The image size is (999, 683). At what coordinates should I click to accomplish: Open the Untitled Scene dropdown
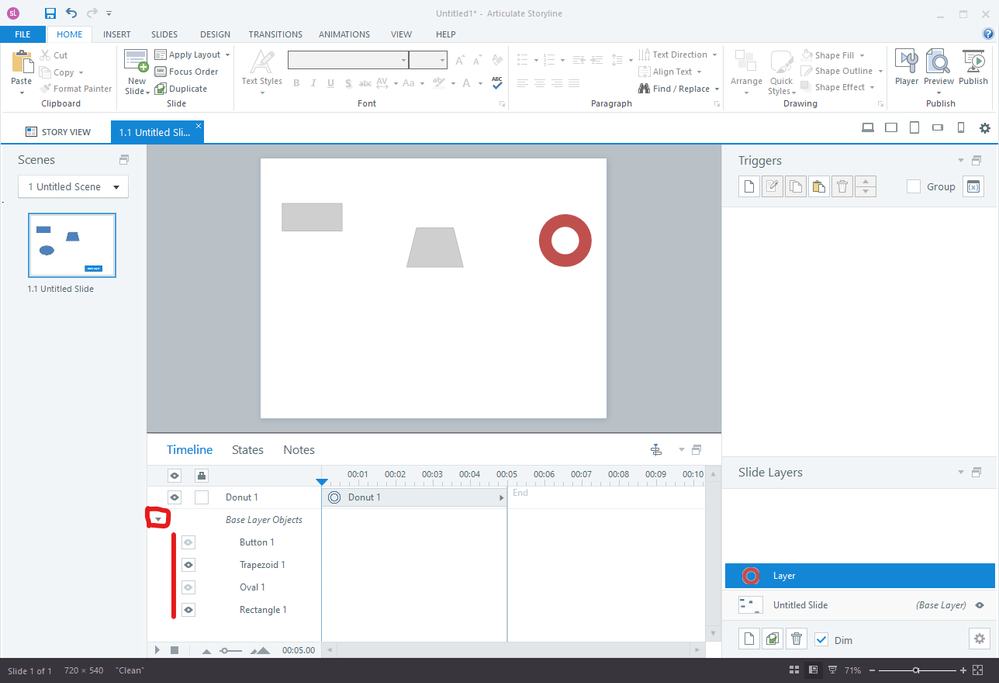pos(73,187)
